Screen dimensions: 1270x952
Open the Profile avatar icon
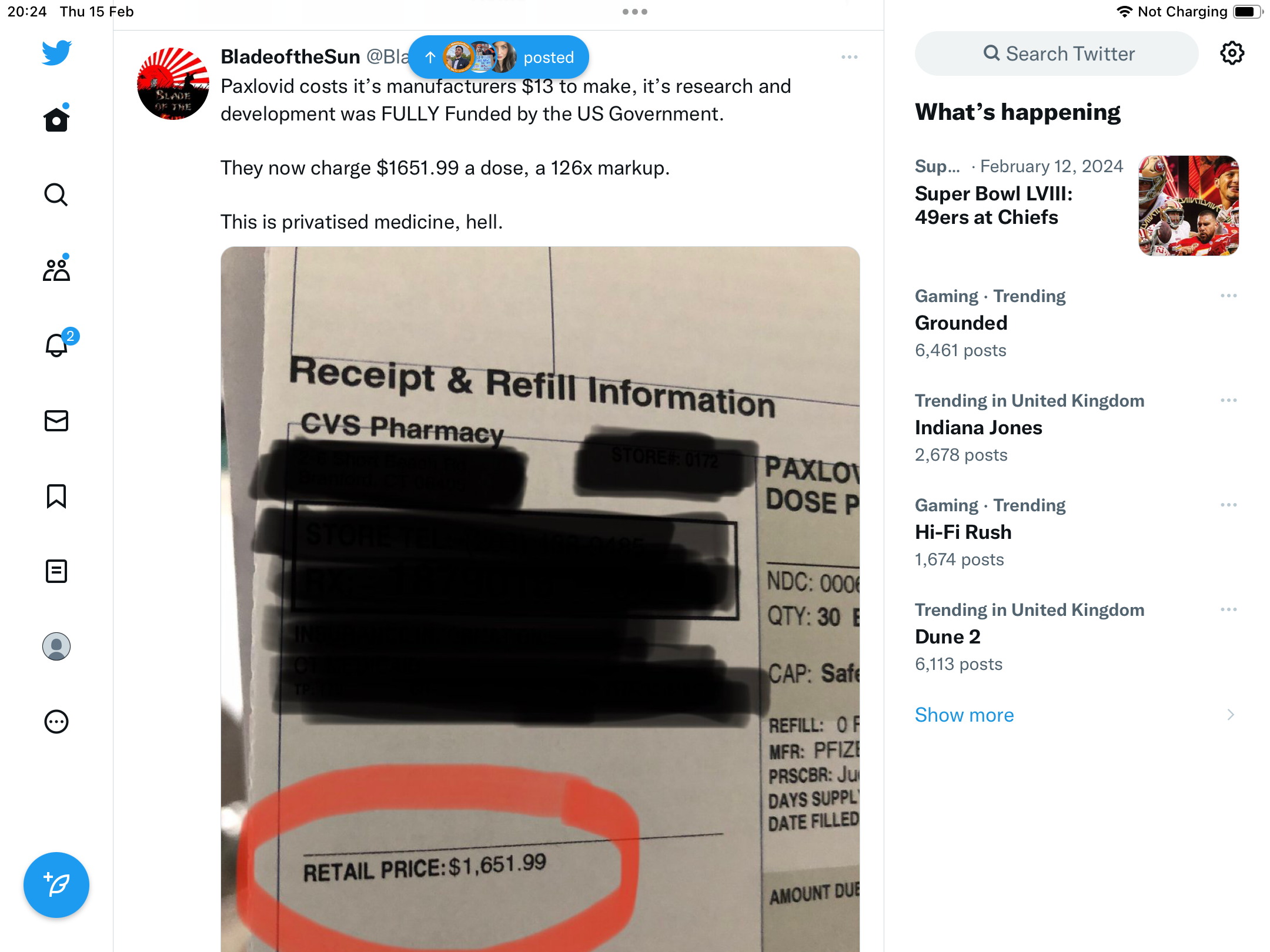tap(56, 646)
